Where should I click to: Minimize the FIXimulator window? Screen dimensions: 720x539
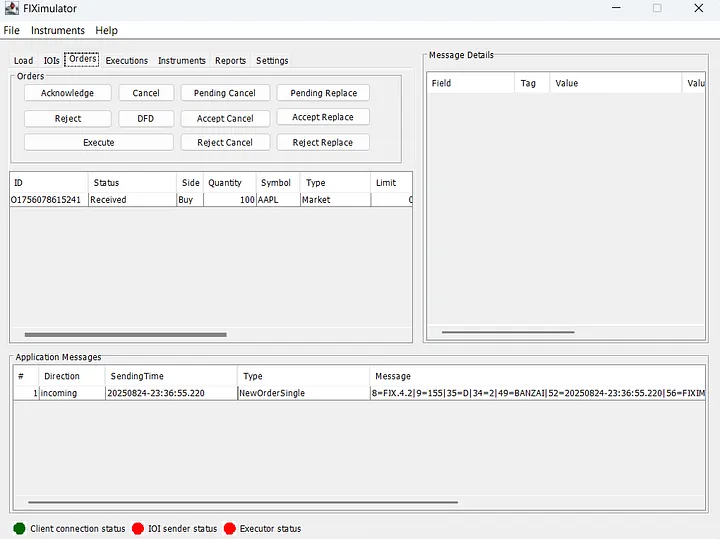pos(616,8)
